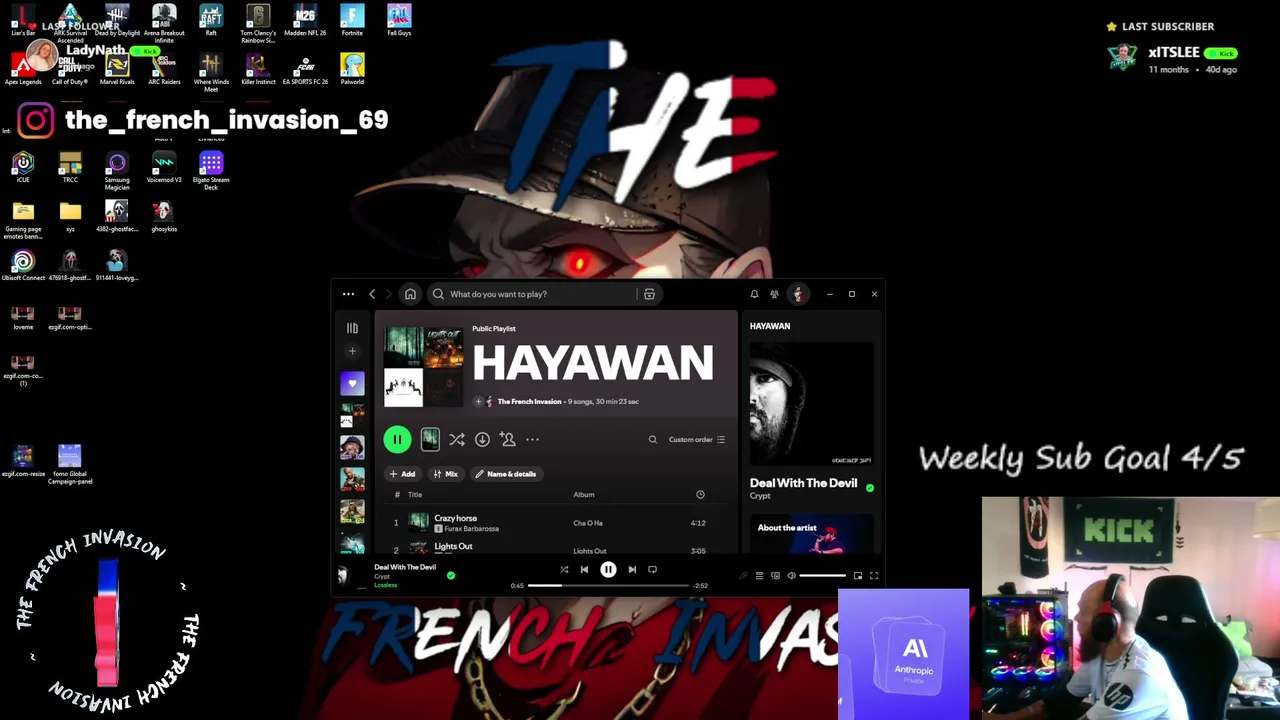Open the Fortnite desktop shortcut
This screenshot has width=1280, height=720.
point(352,21)
